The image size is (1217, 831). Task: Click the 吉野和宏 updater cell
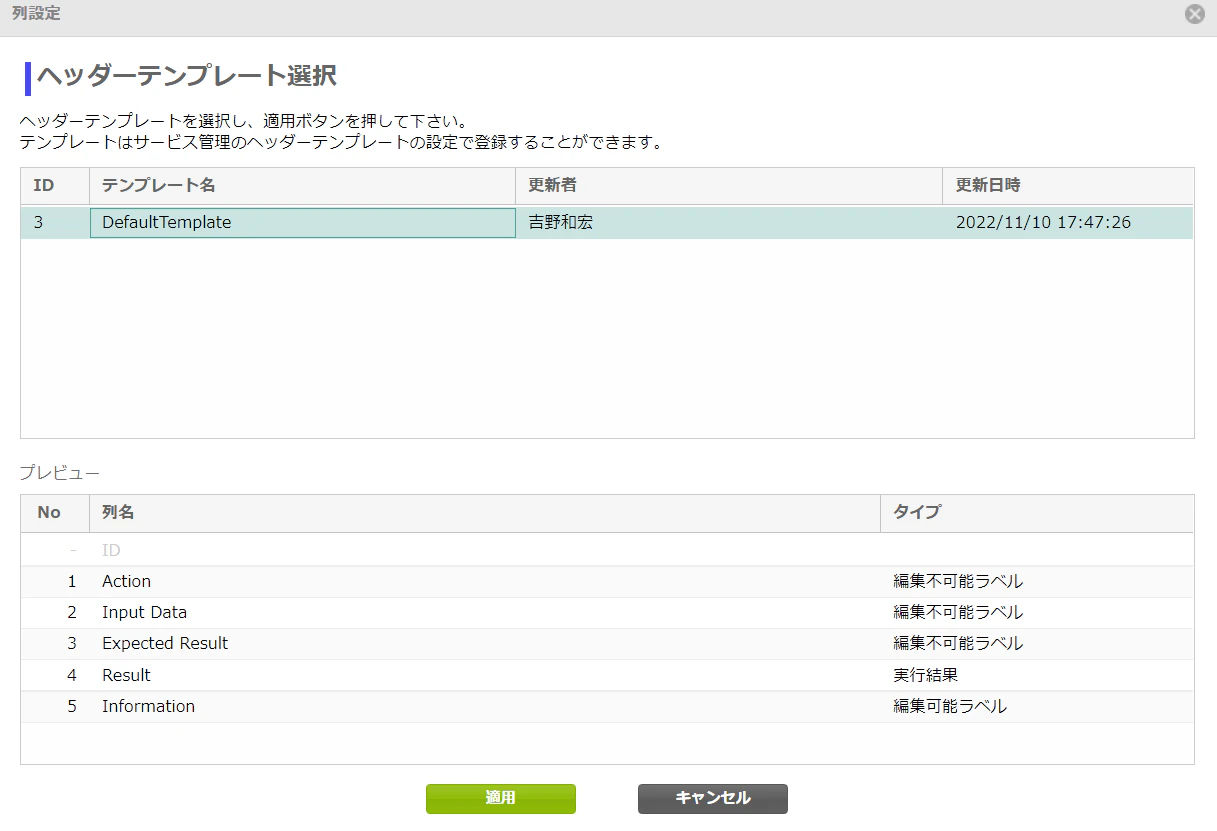[729, 222]
